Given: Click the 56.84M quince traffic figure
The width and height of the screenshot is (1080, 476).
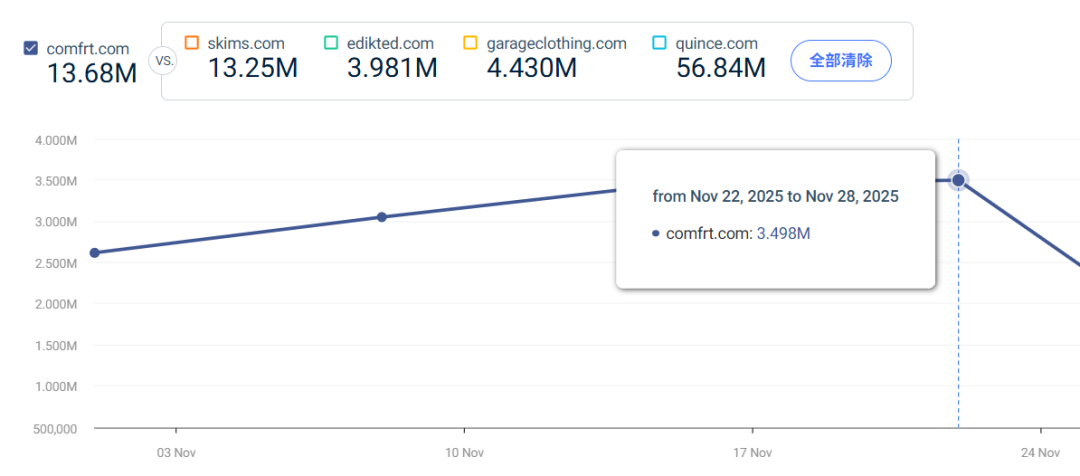Looking at the screenshot, I should (720, 68).
